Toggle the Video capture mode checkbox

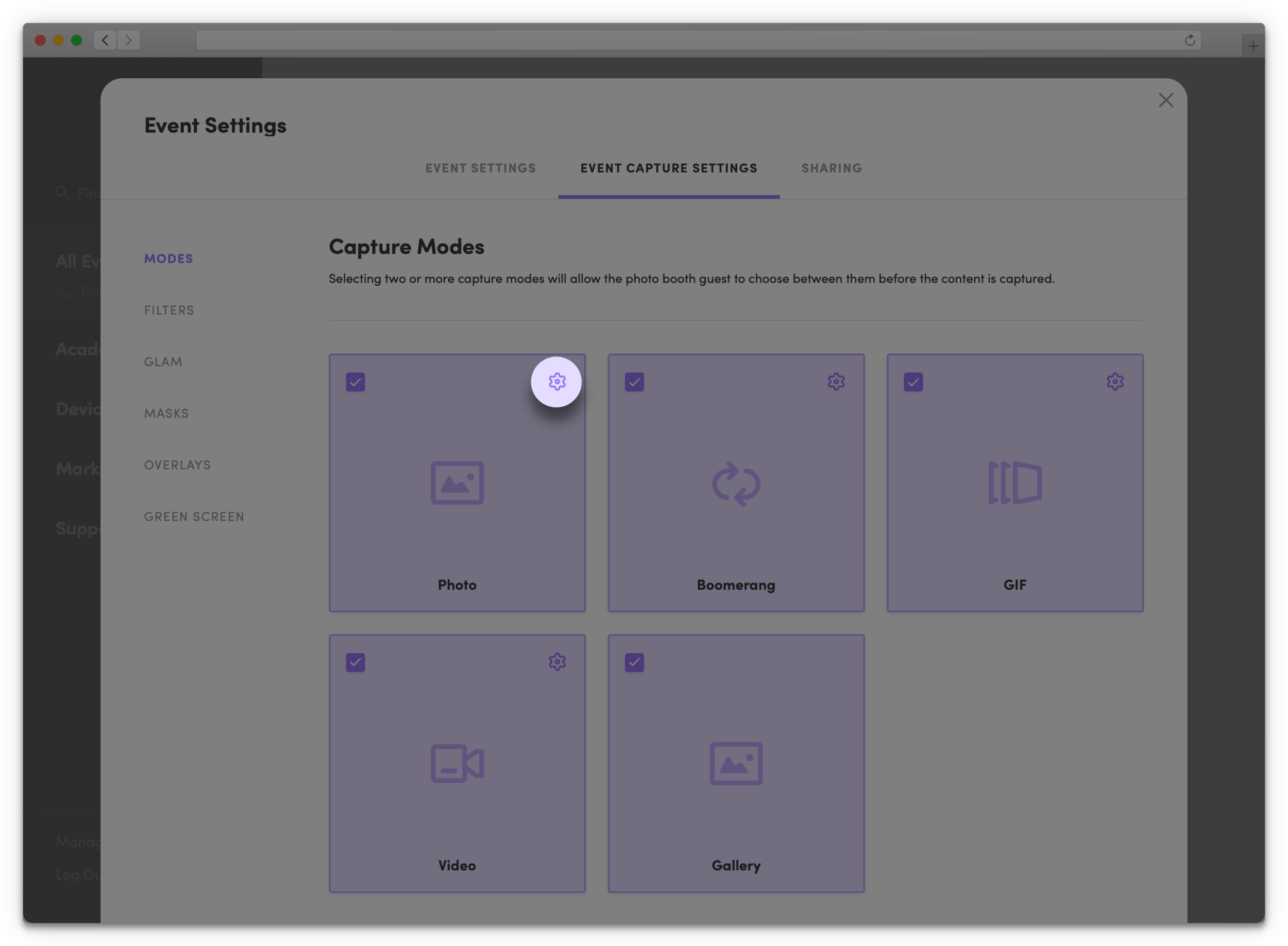click(x=355, y=663)
